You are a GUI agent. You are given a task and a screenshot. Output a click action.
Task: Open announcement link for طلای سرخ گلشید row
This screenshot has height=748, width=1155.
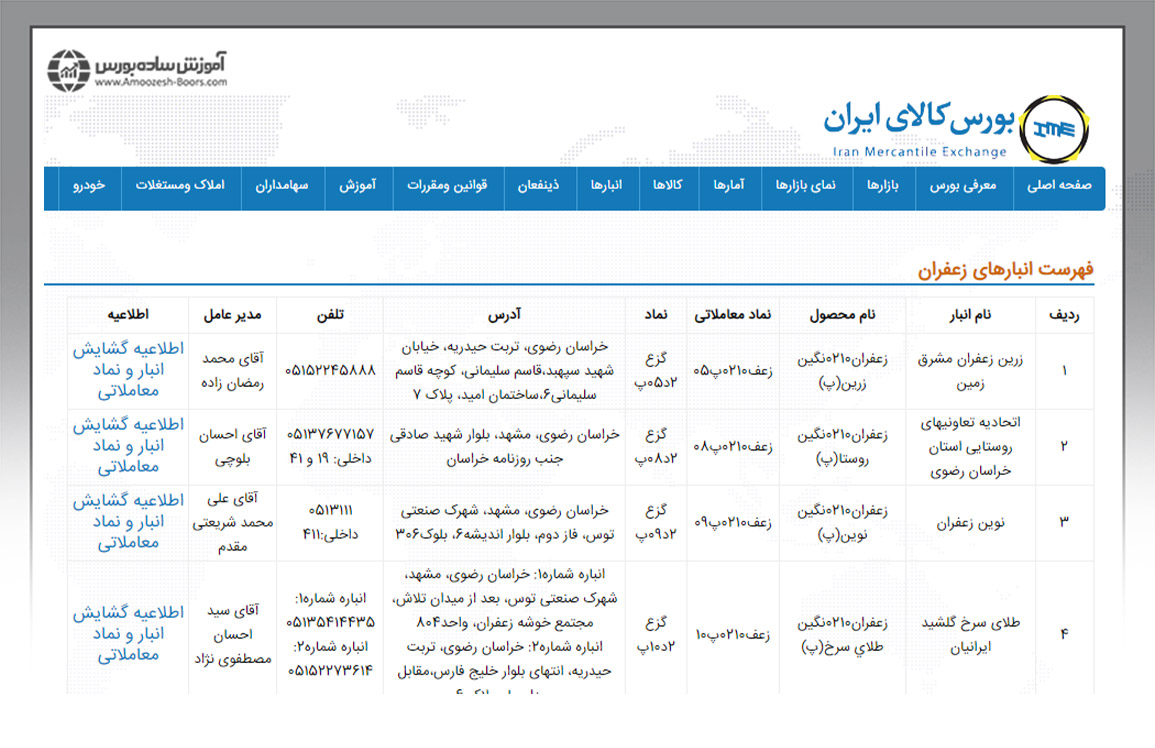(x=128, y=634)
